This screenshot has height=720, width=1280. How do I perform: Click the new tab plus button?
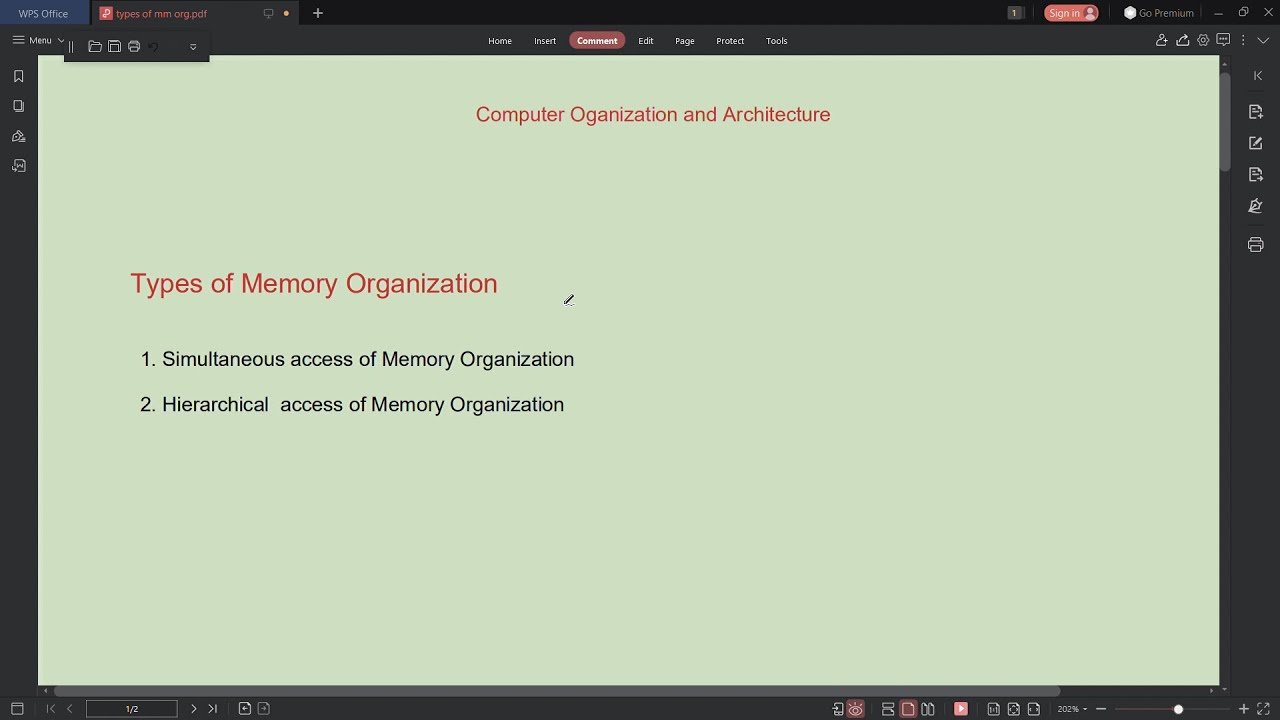tap(318, 13)
